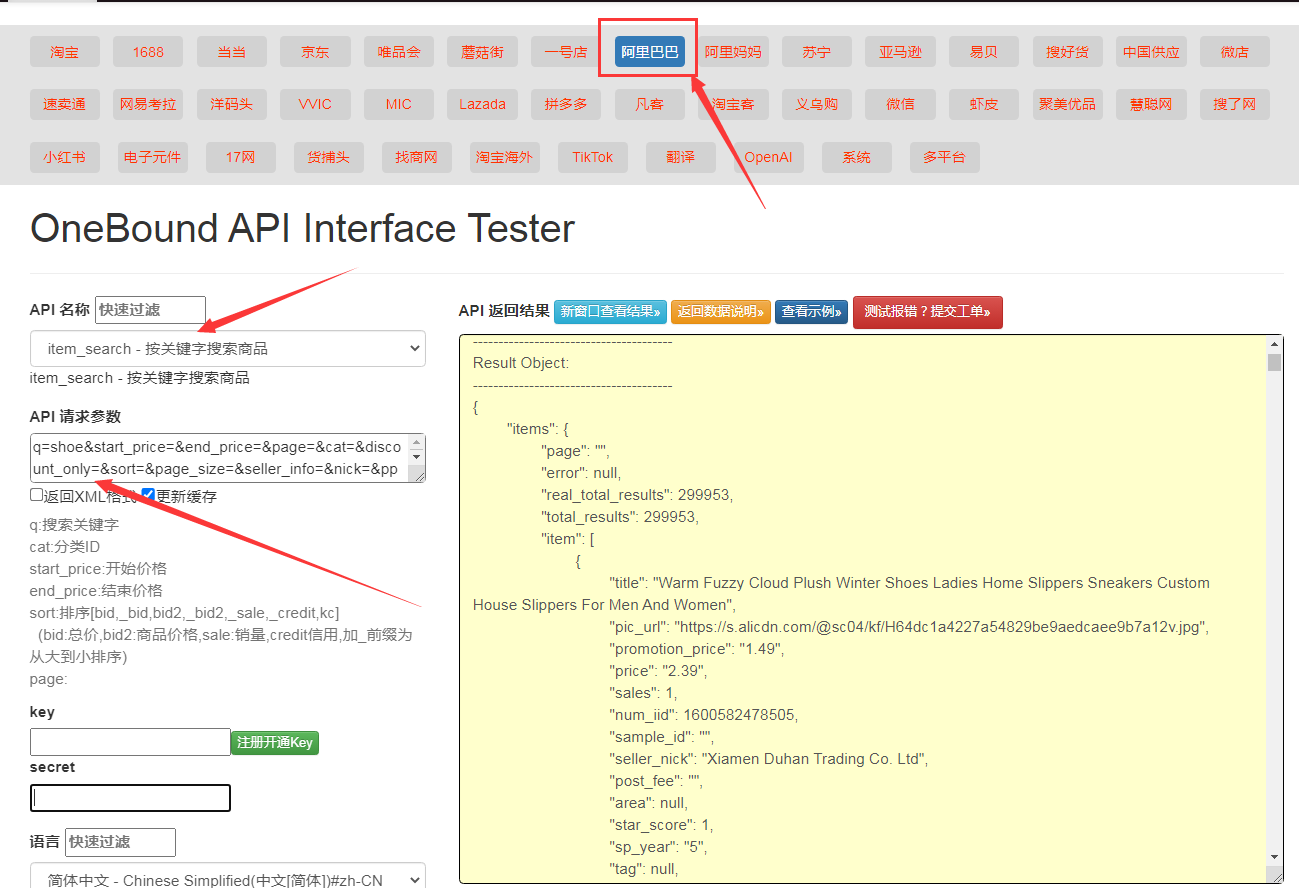Click the pic_url alicdn link text
Screen dimensions: 1299x888
point(941,627)
